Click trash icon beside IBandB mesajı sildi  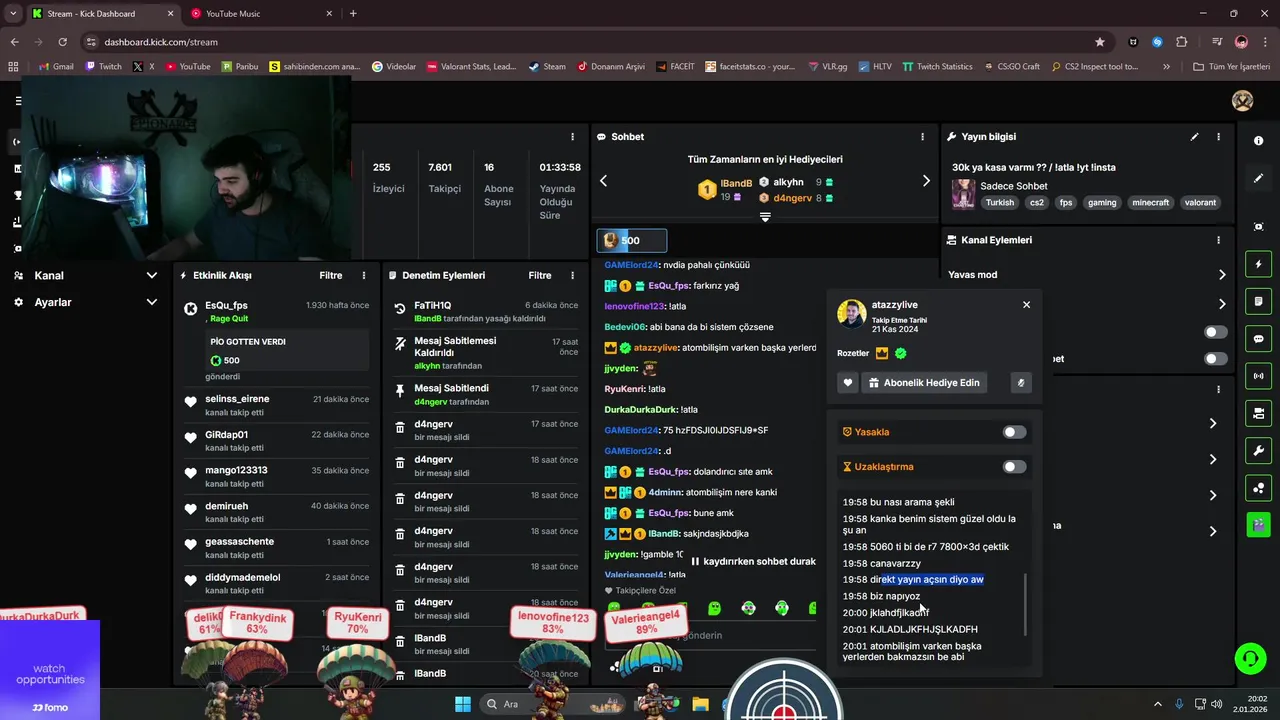pyautogui.click(x=400, y=644)
